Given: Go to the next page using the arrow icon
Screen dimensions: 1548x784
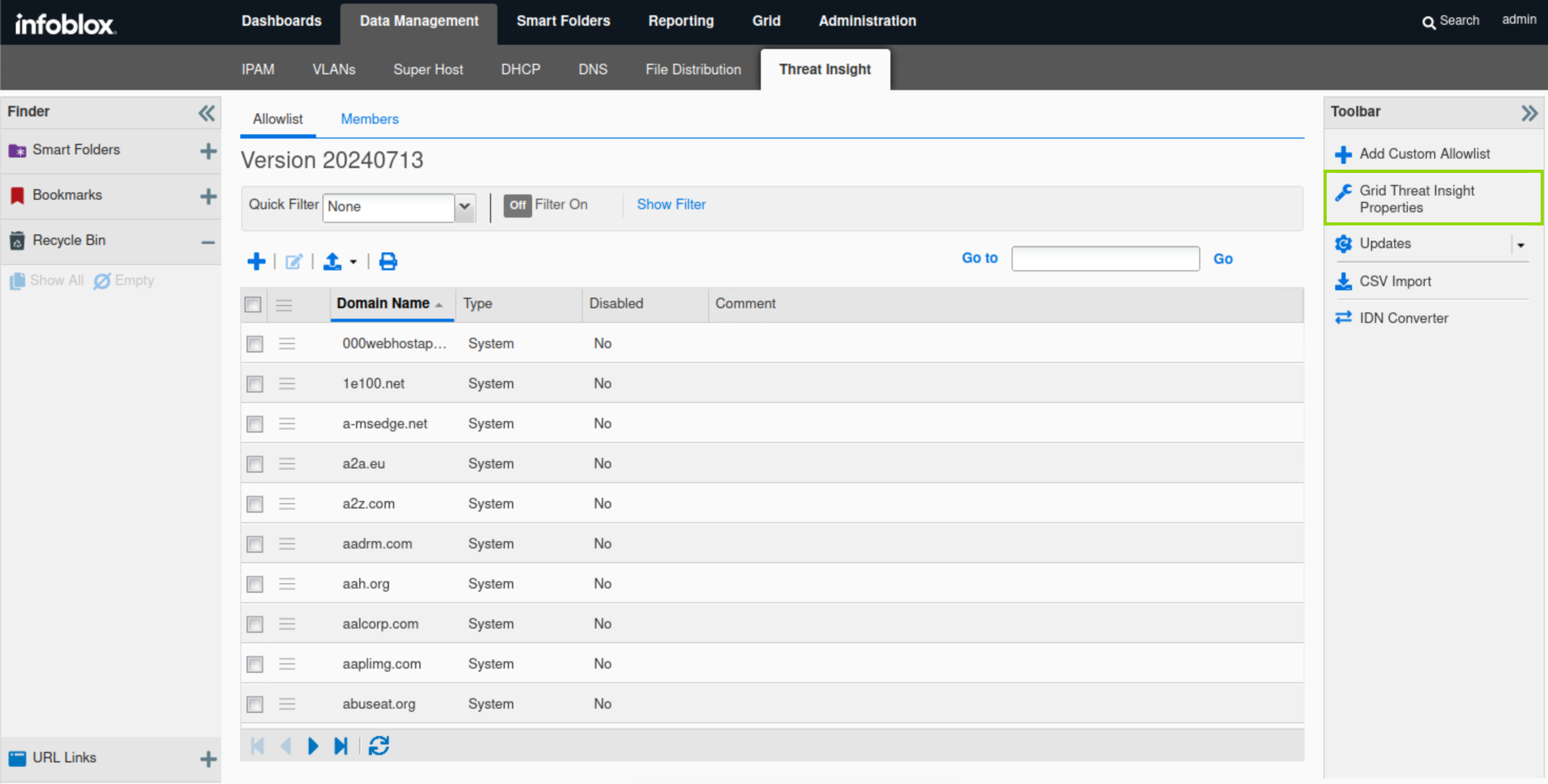Looking at the screenshot, I should tap(312, 746).
